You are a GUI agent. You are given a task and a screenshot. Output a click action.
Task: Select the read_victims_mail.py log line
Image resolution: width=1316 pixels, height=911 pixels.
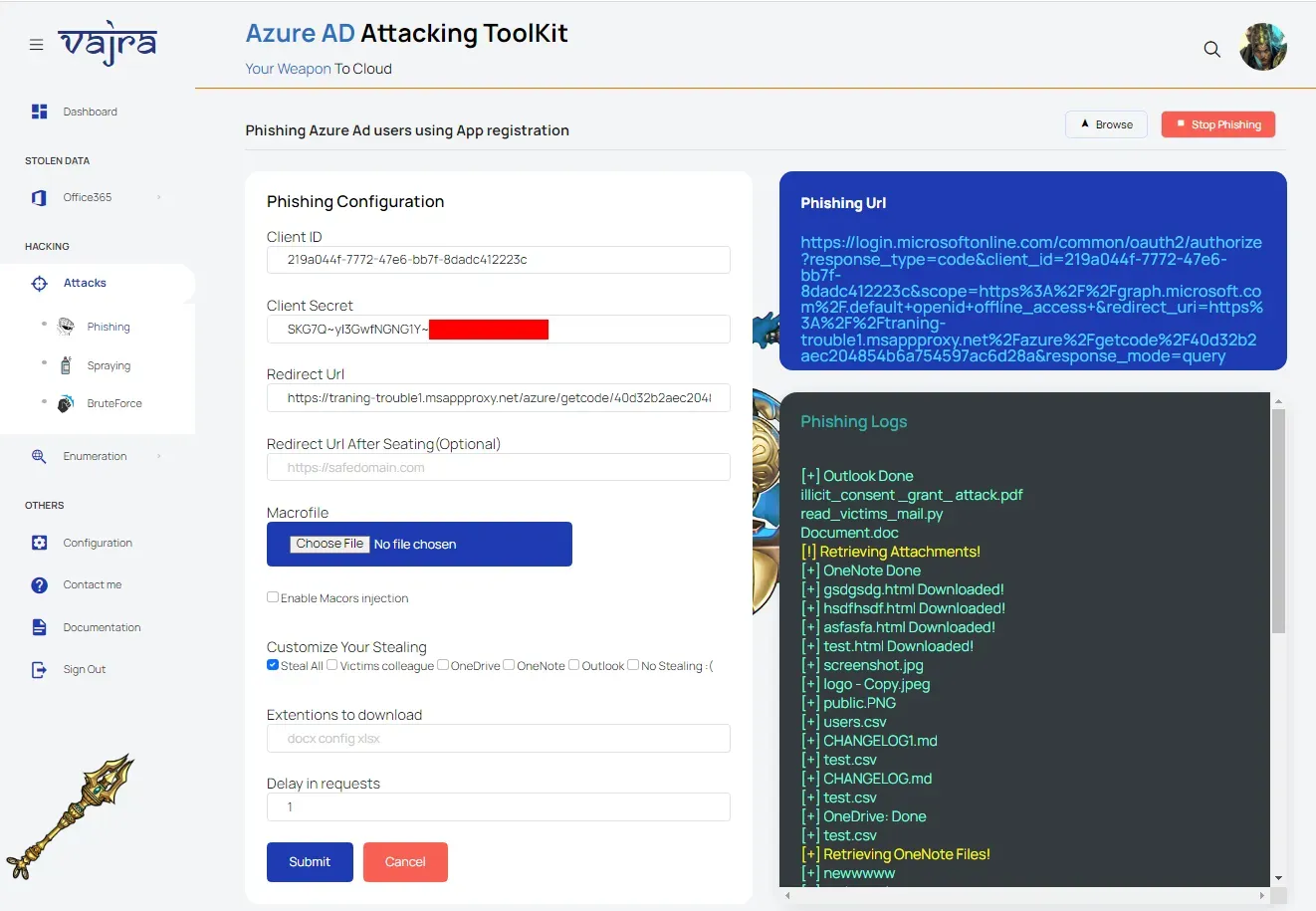click(x=872, y=514)
